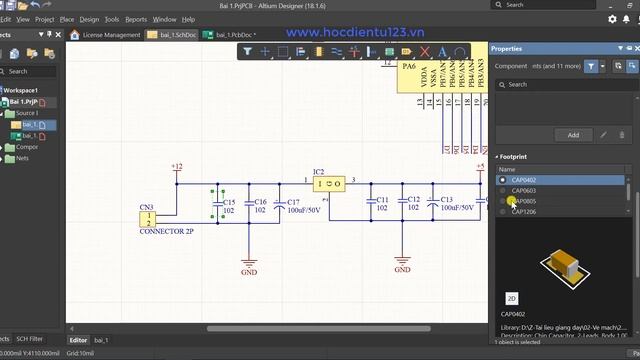The image size is (640, 360).
Task: Click the compile project icon in Projects panel
Action: [x=14, y=53]
